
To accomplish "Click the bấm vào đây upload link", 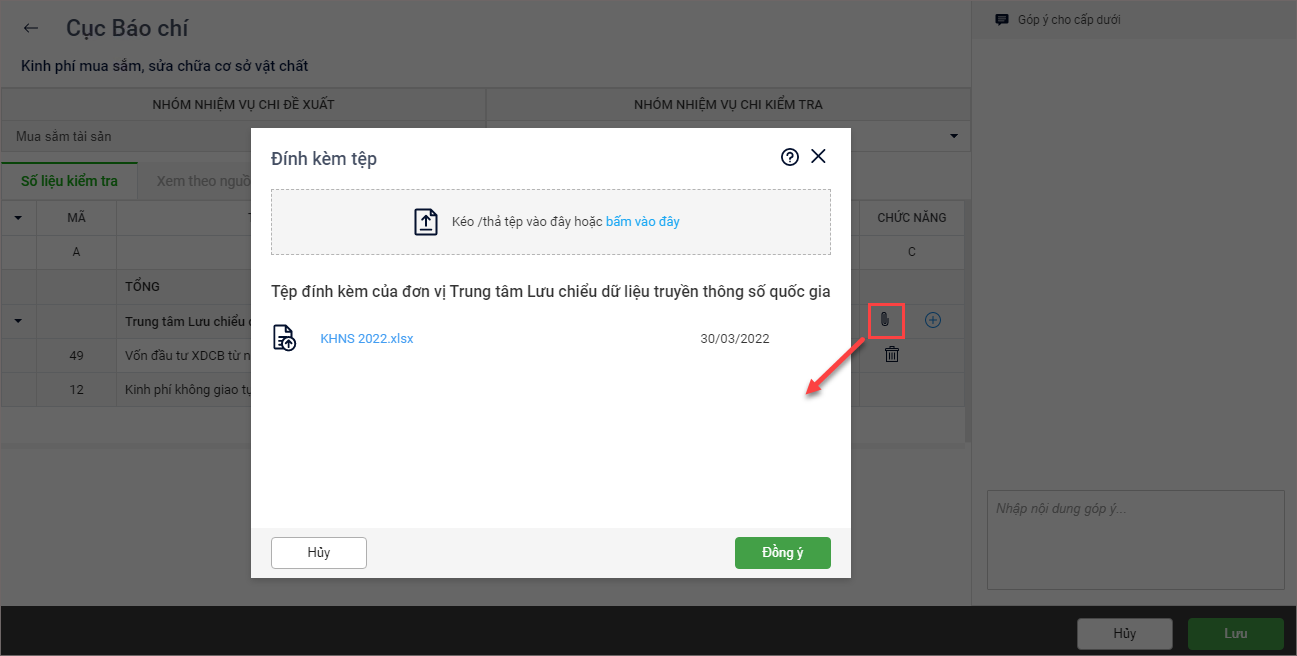I will [x=643, y=222].
